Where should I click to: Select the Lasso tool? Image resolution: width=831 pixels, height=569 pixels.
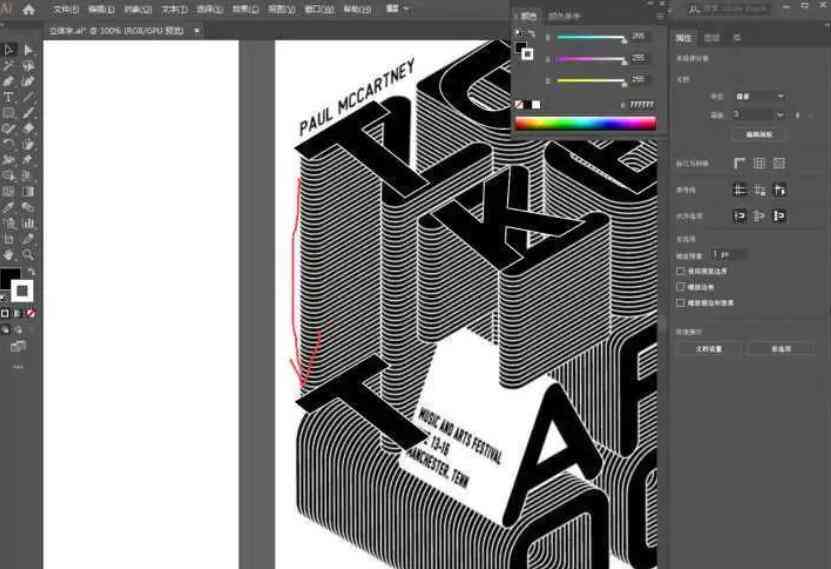28,66
